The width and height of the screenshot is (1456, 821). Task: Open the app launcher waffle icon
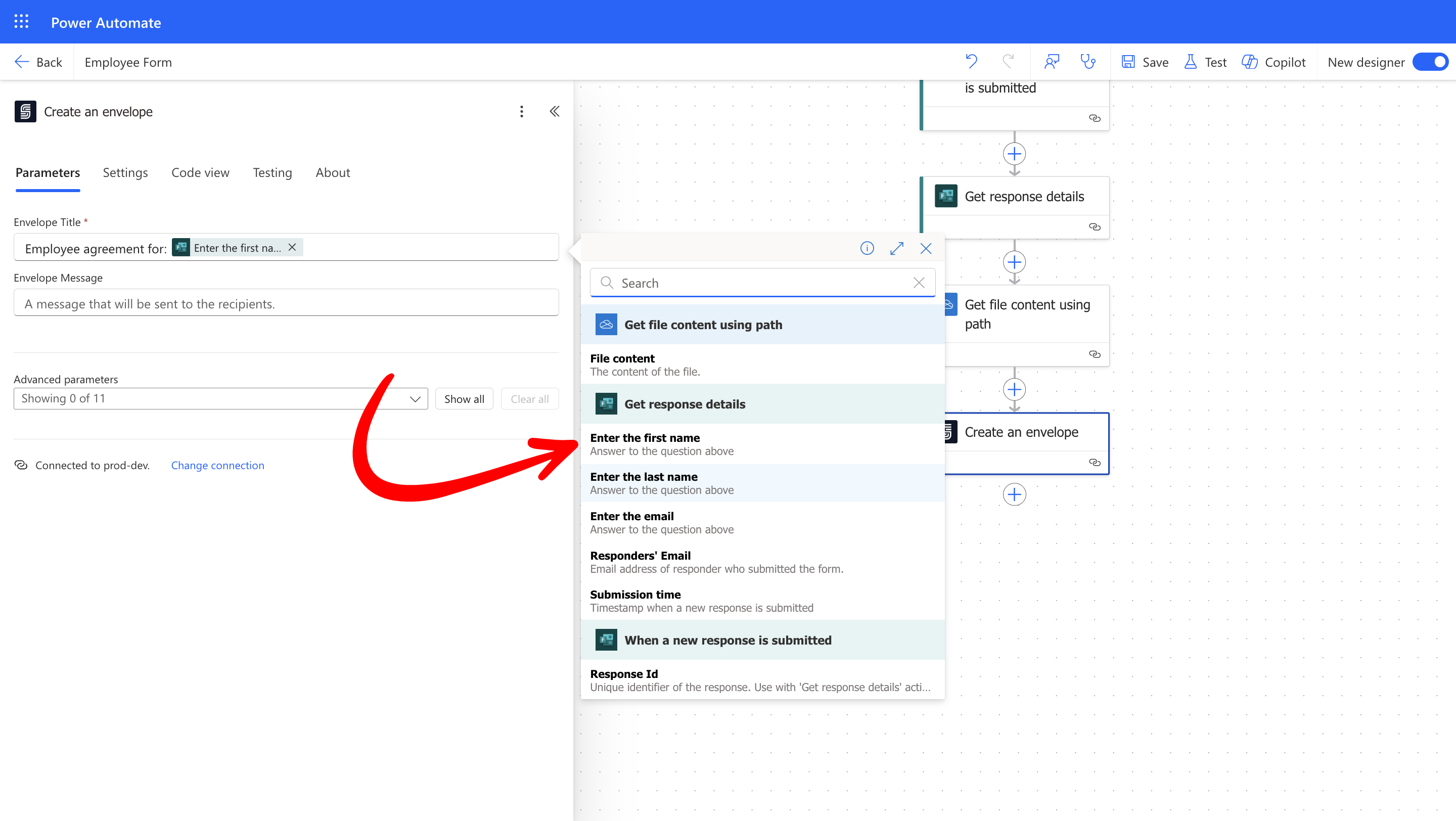pos(21,22)
